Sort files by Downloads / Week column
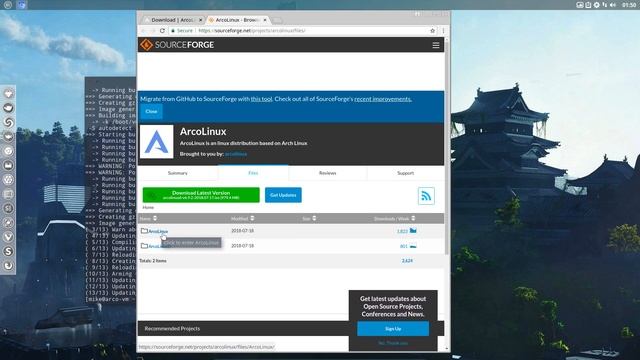The width and height of the screenshot is (640, 360). click(x=394, y=218)
